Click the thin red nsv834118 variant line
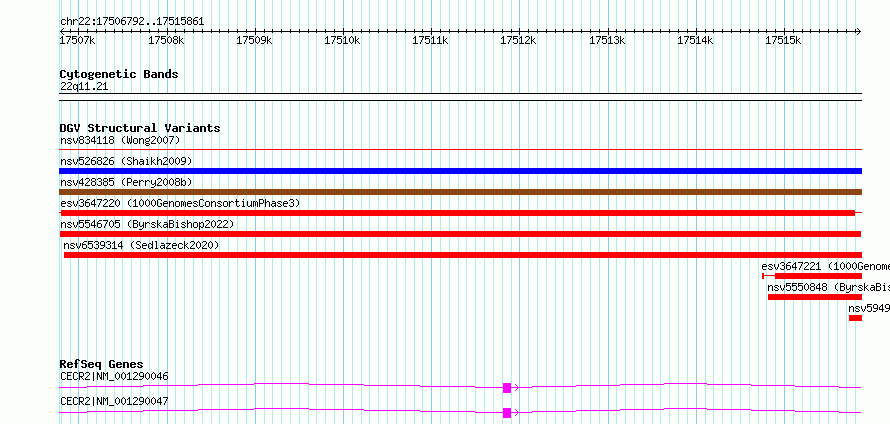Viewport: 890px width, 424px height. (x=461, y=150)
